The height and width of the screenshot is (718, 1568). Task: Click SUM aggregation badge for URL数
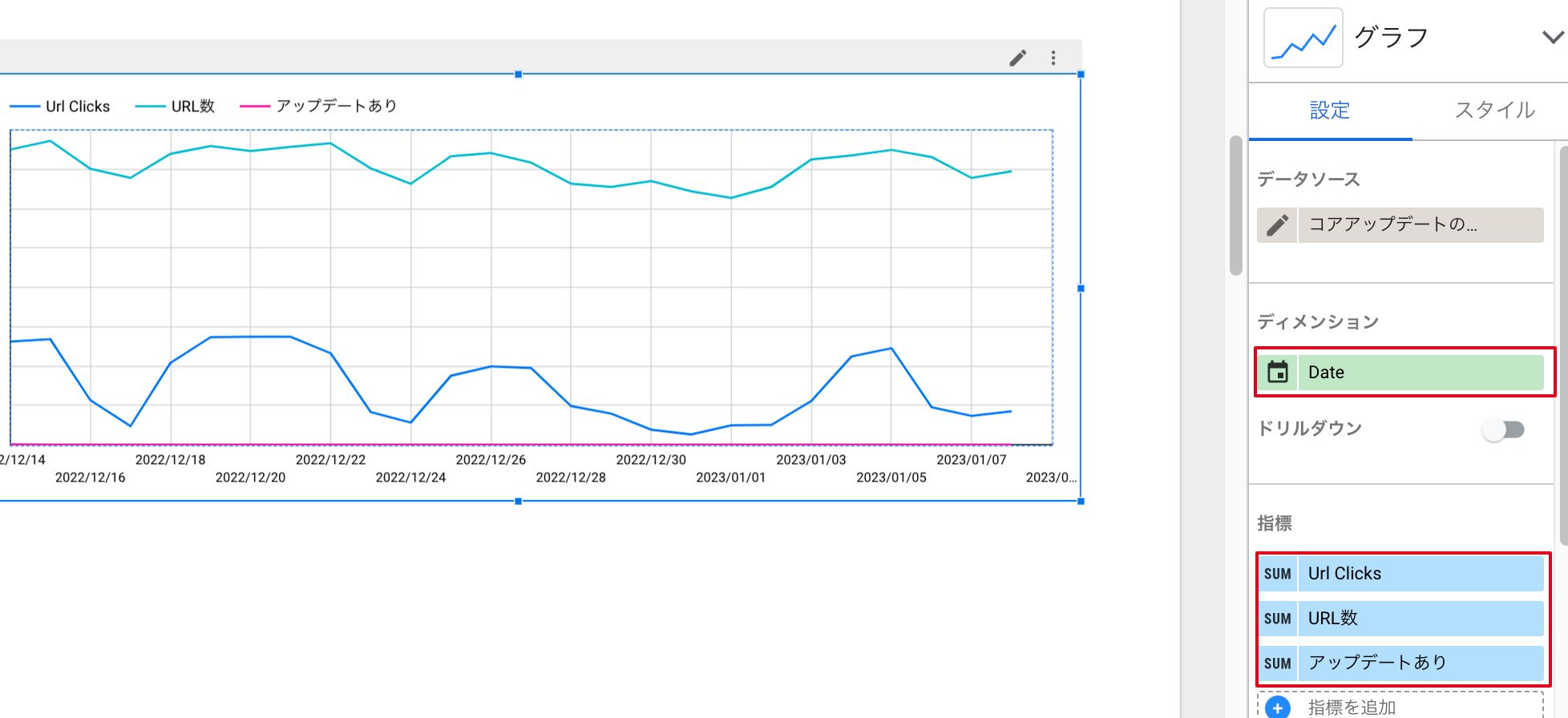click(x=1277, y=619)
